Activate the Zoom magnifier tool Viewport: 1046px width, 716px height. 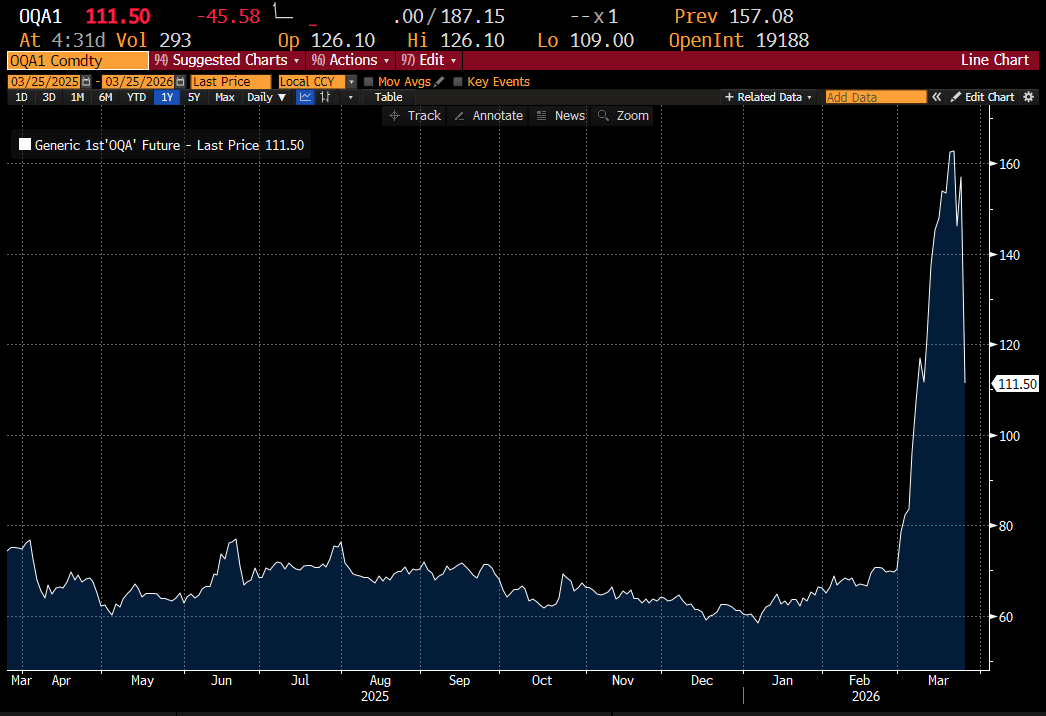coord(623,115)
